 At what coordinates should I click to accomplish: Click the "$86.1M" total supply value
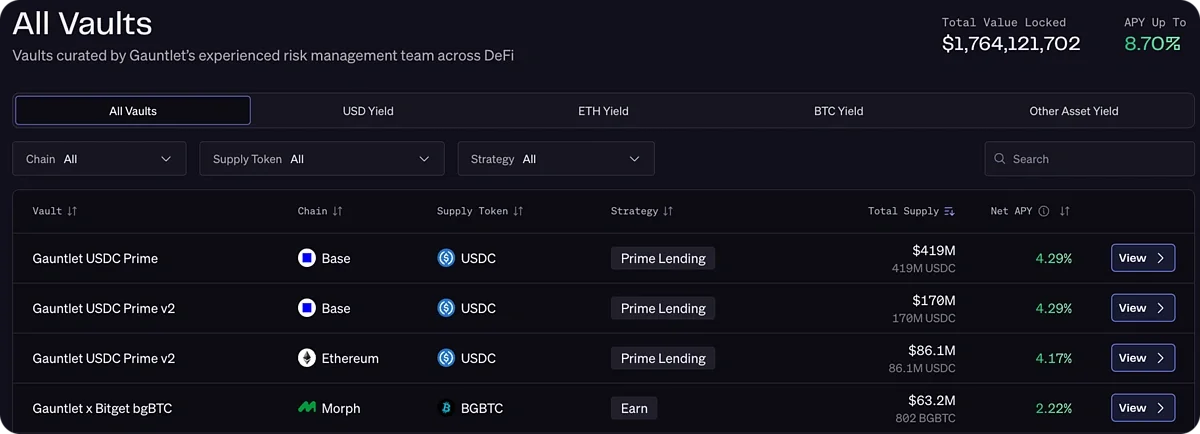(x=931, y=350)
